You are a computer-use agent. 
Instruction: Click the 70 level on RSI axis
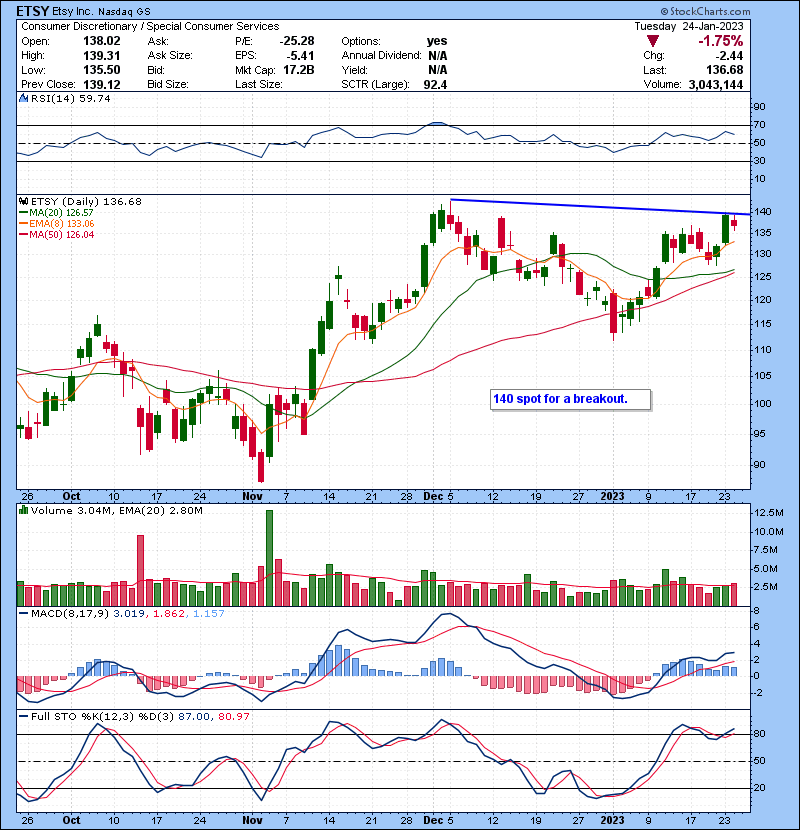click(760, 125)
